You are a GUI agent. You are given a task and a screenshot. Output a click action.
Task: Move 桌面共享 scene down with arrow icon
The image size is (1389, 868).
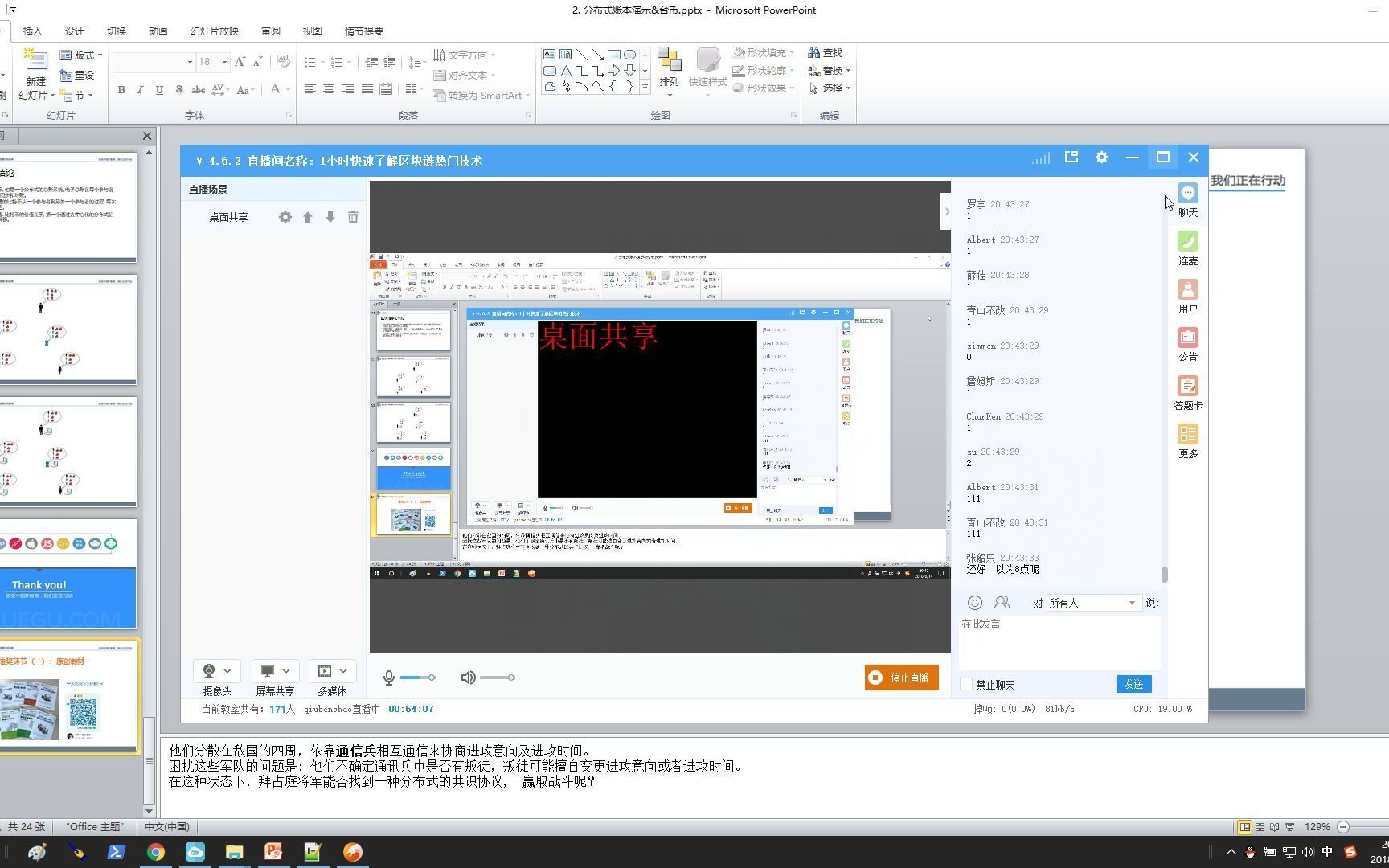point(330,217)
